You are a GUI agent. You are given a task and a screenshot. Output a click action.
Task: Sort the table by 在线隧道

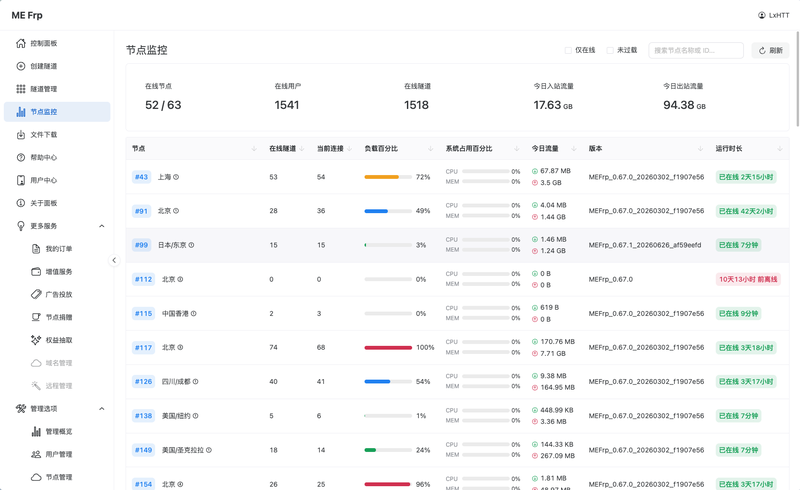point(302,149)
